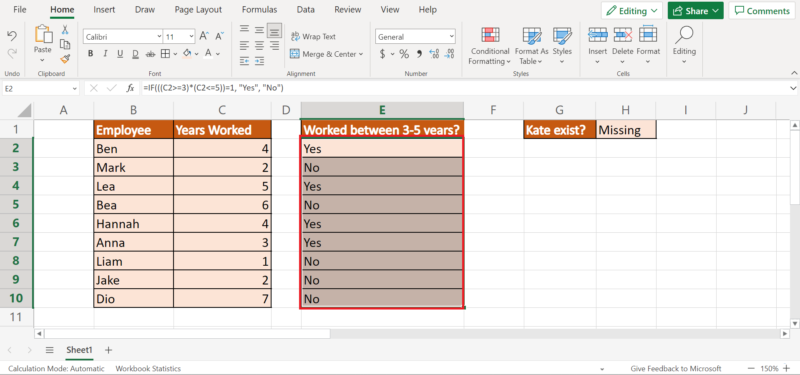Viewport: 800px width, 375px height.
Task: Apply Comma Style format
Action: (x=419, y=54)
